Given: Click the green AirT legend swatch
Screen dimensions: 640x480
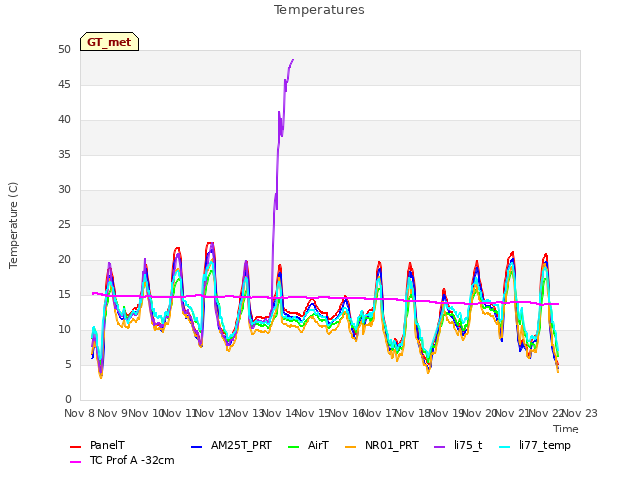Looking at the screenshot, I should coord(294,447).
